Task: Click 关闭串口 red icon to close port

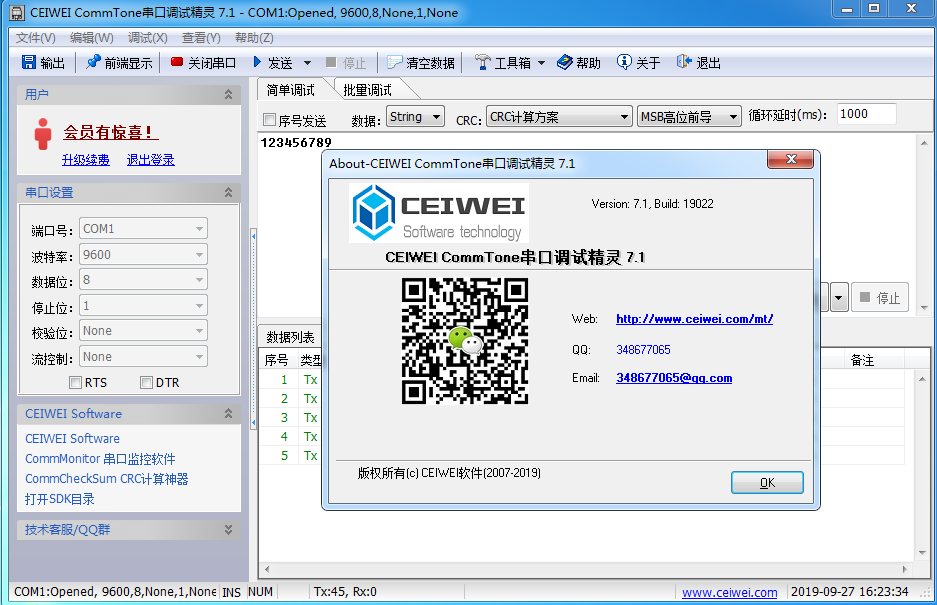Action: pyautogui.click(x=176, y=62)
